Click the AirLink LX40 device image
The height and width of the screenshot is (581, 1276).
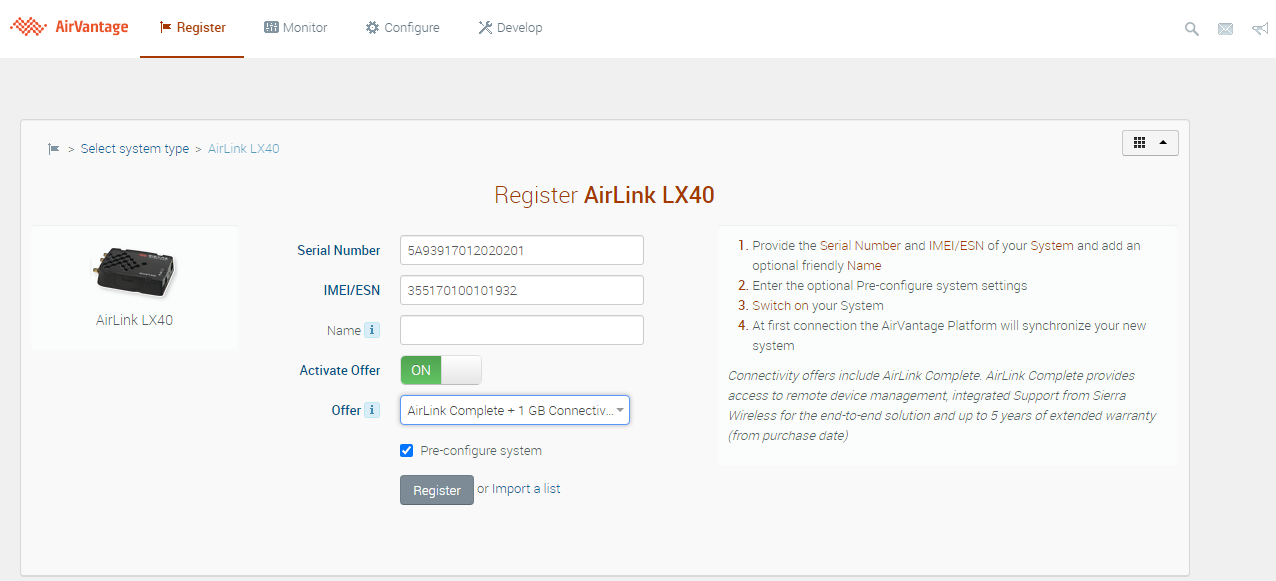[x=135, y=271]
